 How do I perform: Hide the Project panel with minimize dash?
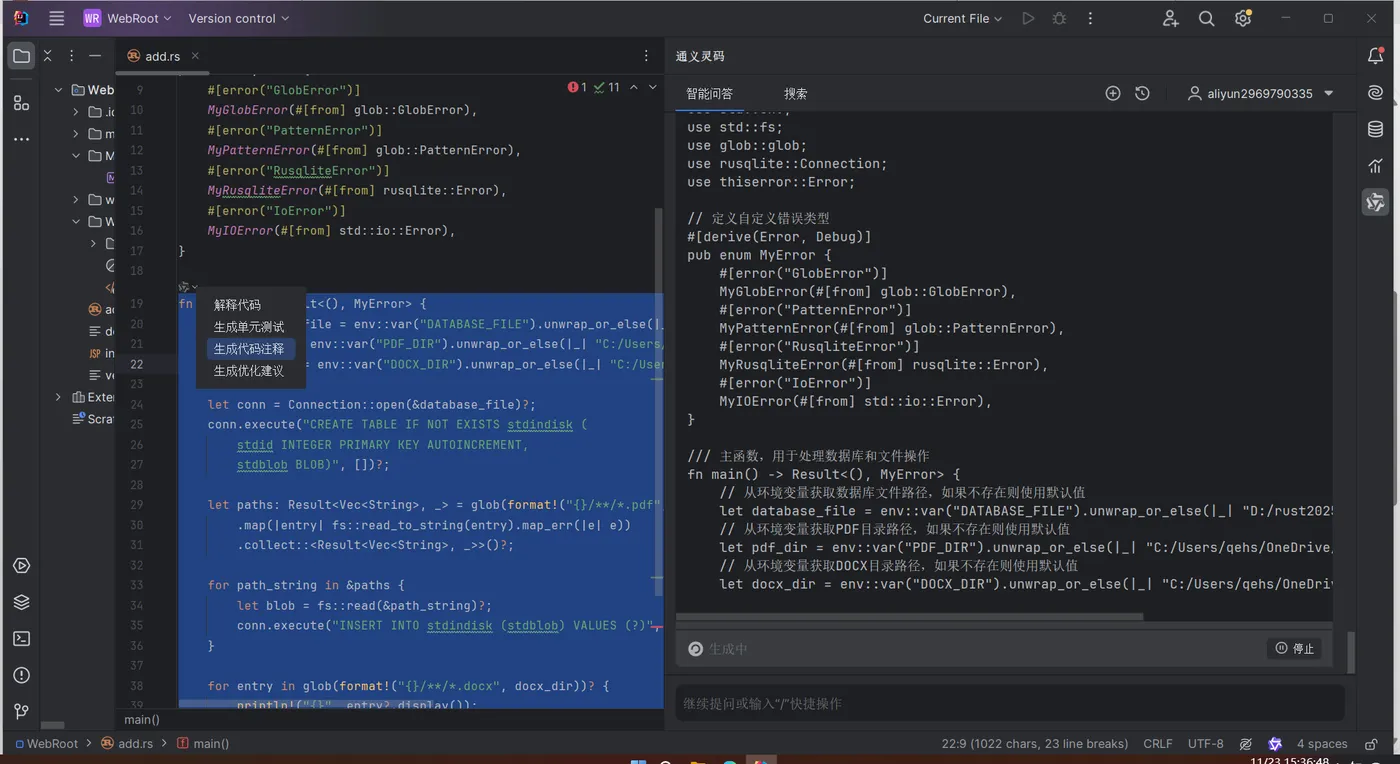click(95, 56)
